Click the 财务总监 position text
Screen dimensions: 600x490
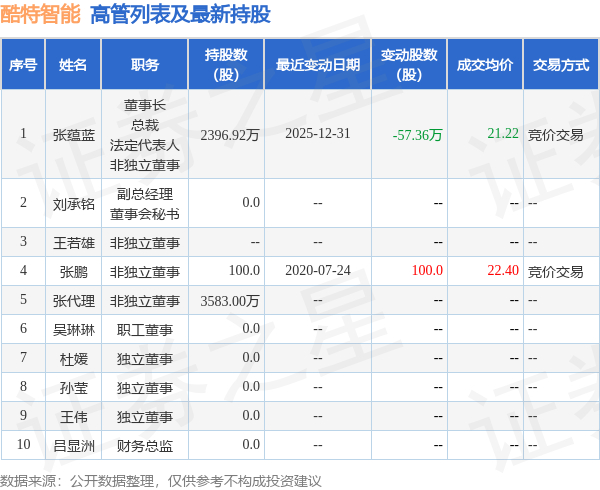(x=145, y=446)
